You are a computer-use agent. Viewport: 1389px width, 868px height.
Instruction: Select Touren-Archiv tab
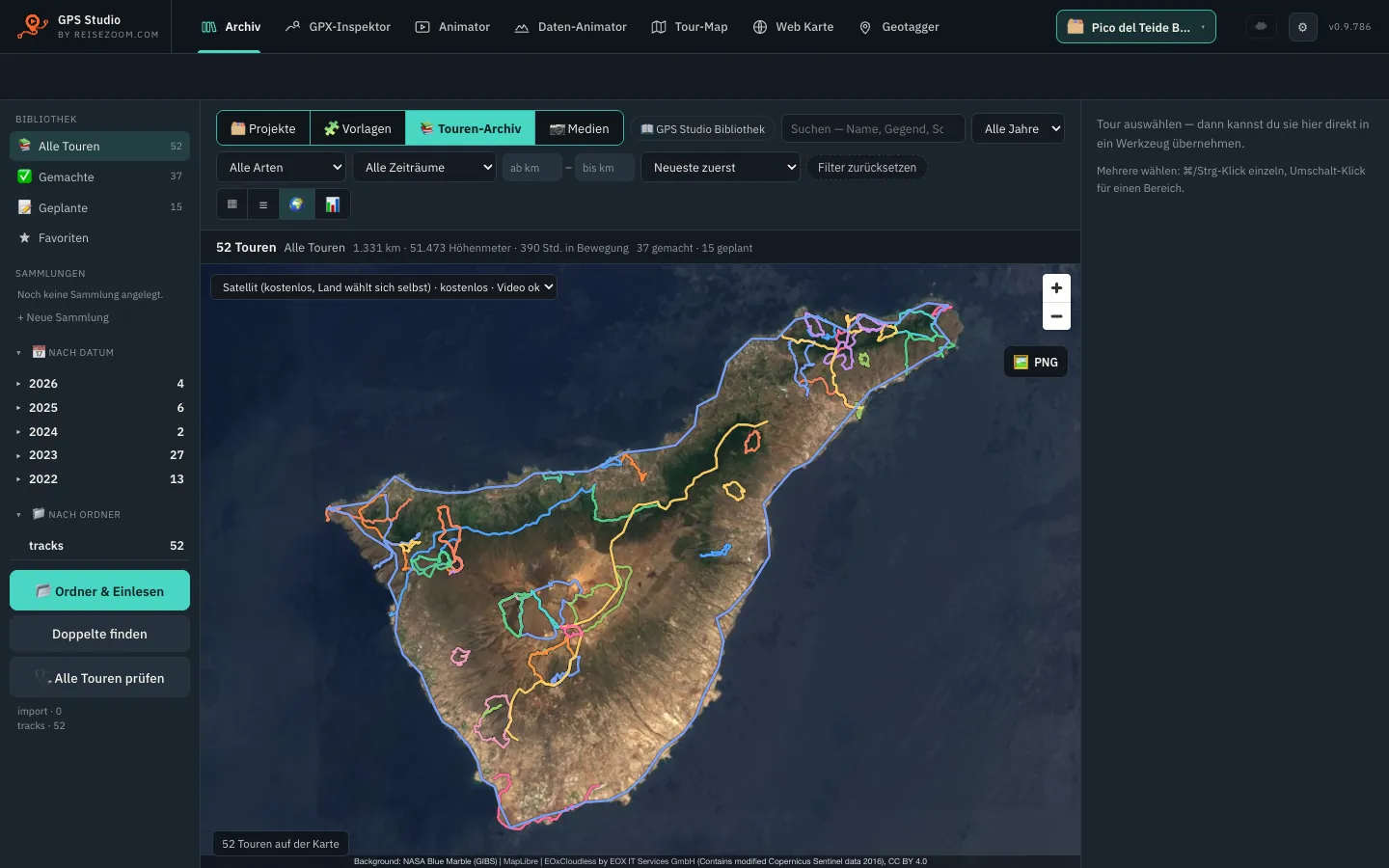click(x=471, y=128)
